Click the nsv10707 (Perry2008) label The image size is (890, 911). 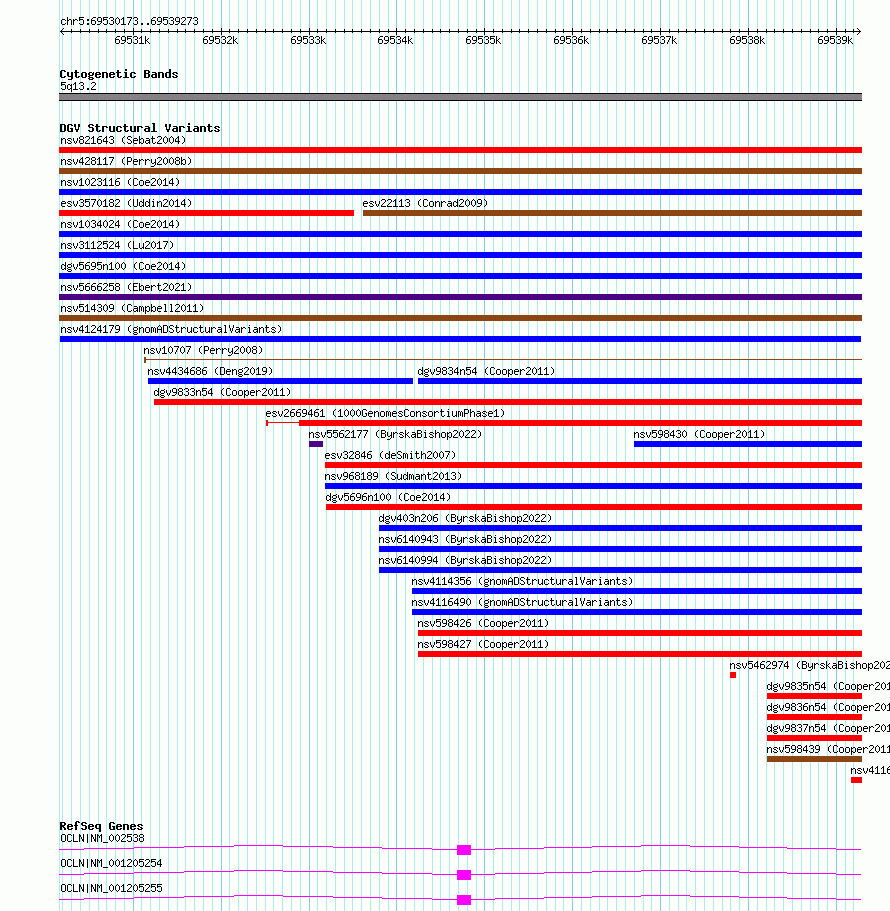203,350
